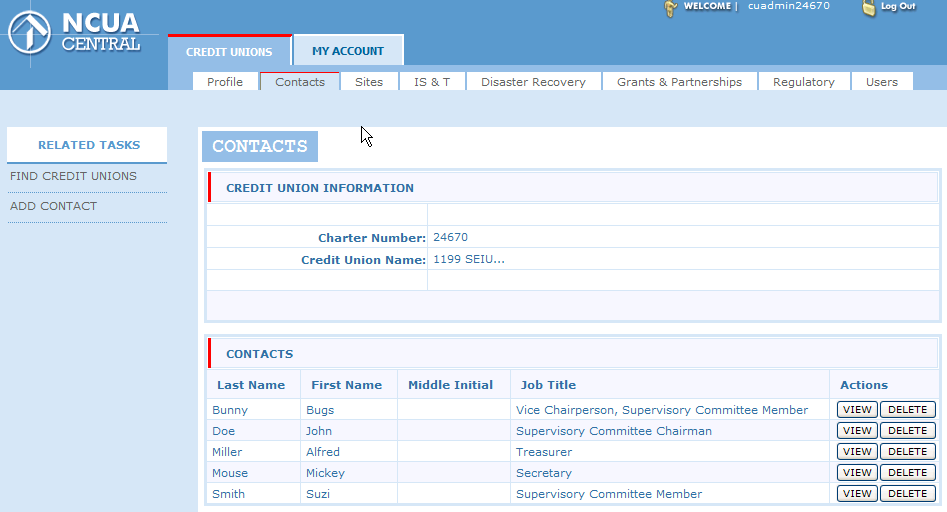
Task: View Alfred Miller's contact details
Action: point(857,452)
